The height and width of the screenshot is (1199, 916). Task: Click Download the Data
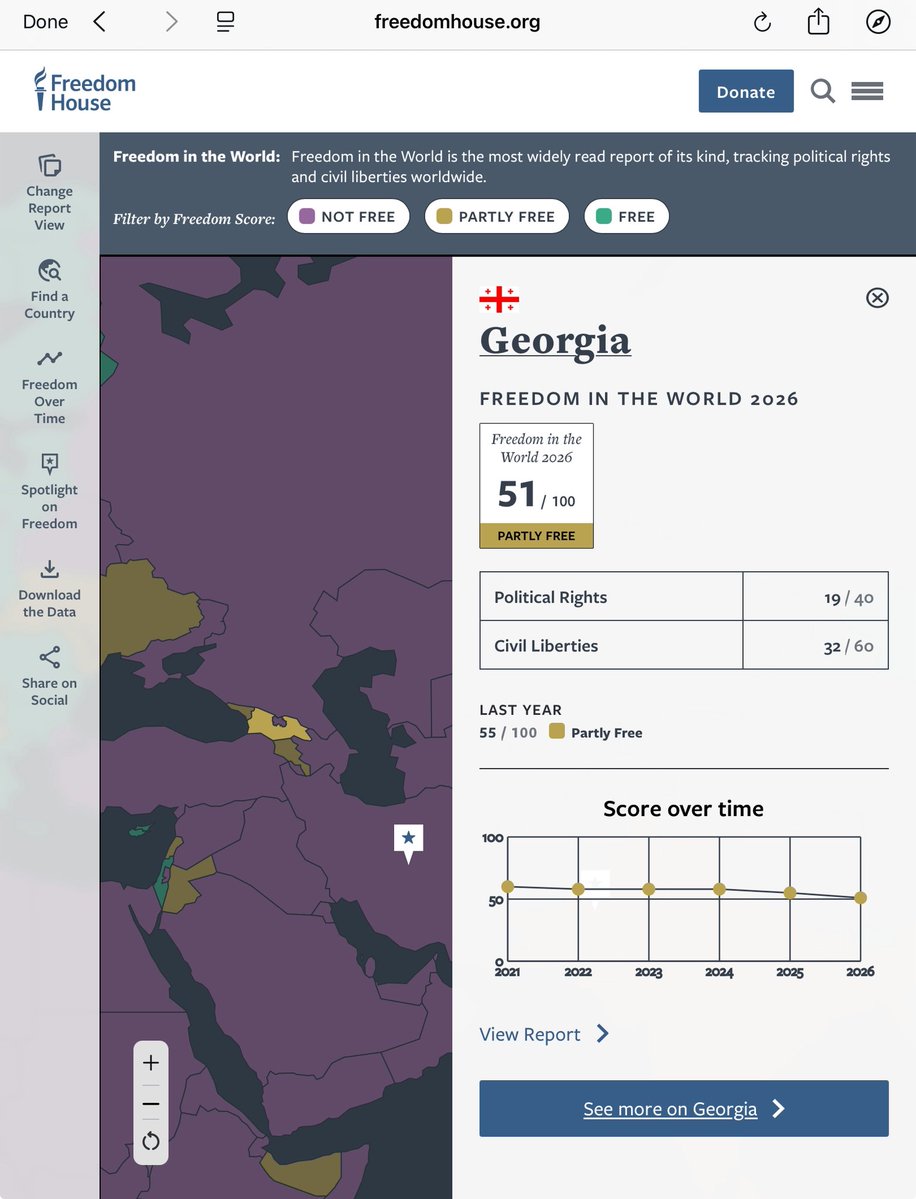coord(50,588)
